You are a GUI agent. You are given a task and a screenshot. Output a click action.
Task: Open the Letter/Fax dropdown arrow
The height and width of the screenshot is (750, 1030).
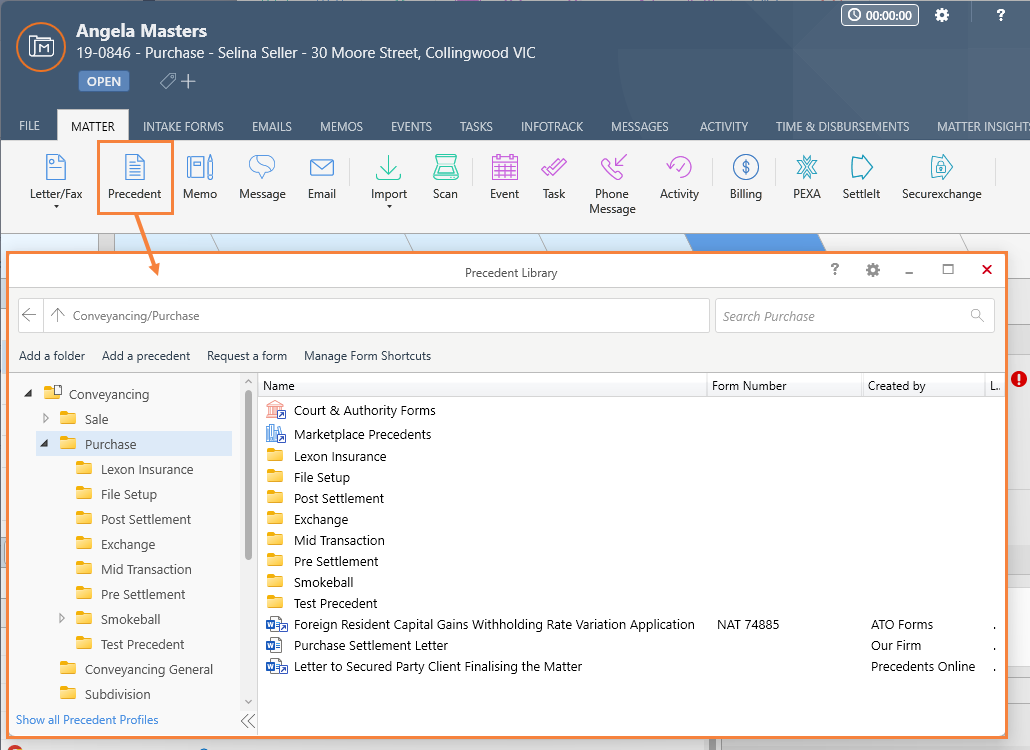pyautogui.click(x=56, y=206)
